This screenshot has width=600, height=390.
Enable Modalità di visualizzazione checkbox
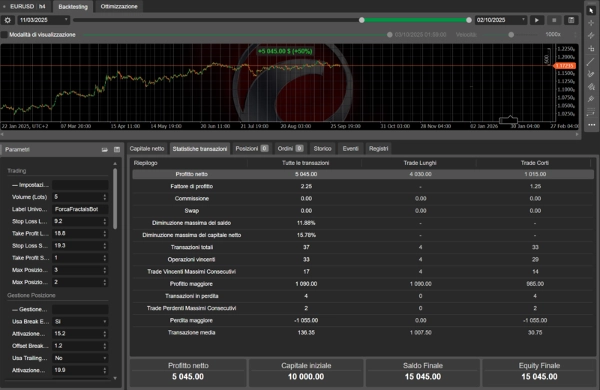(x=4, y=35)
